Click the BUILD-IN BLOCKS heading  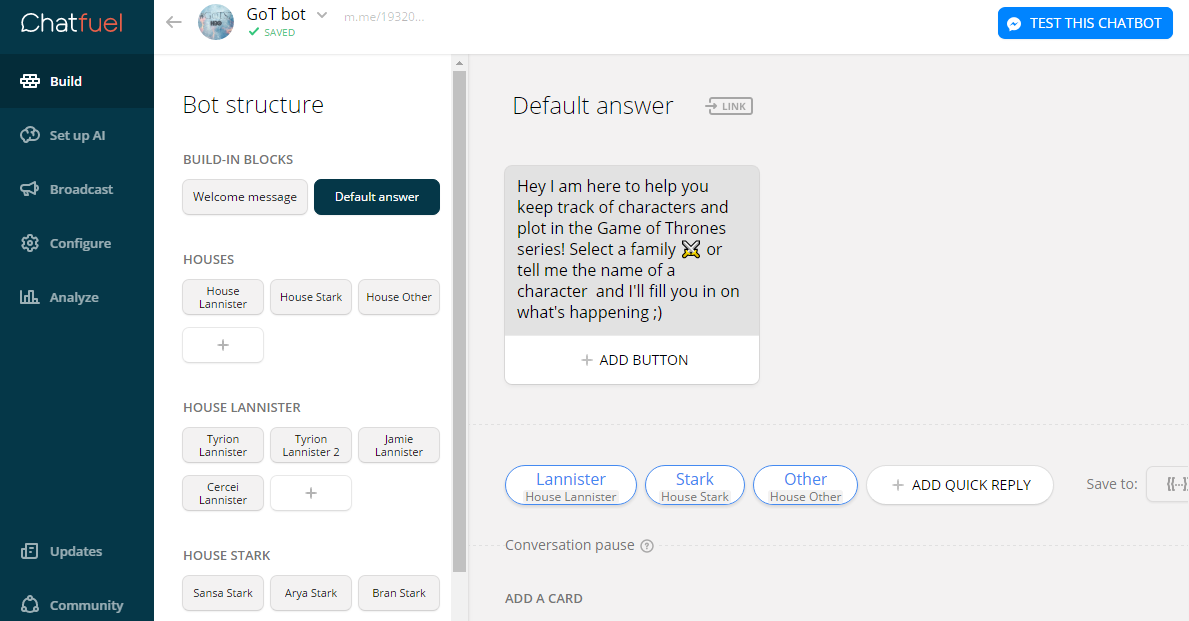(x=238, y=159)
